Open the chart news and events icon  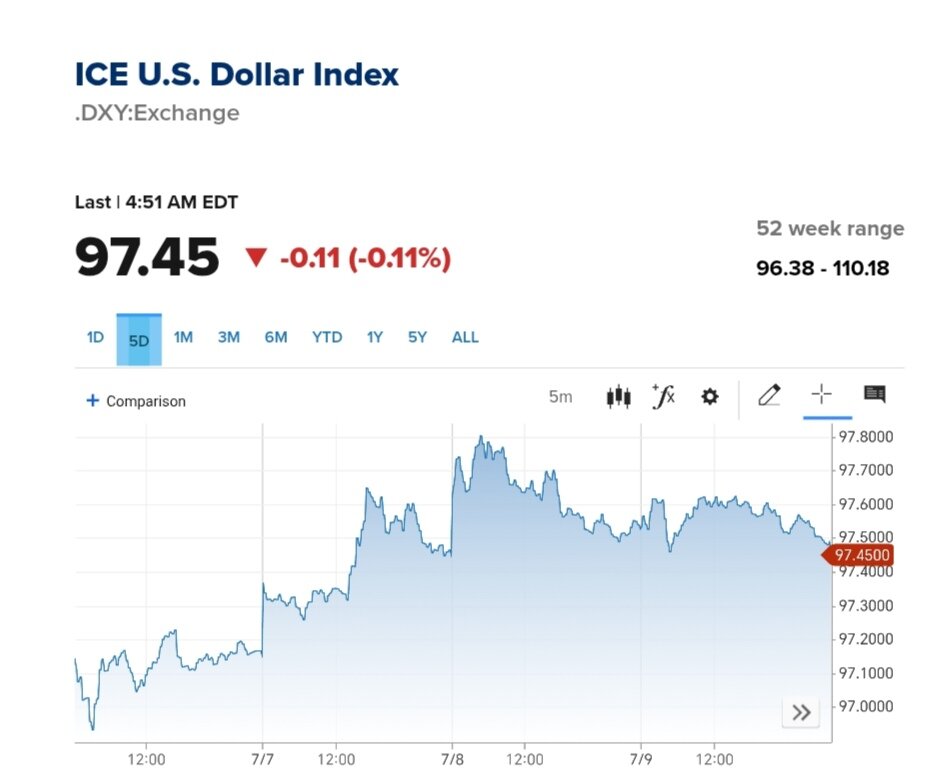pos(875,395)
